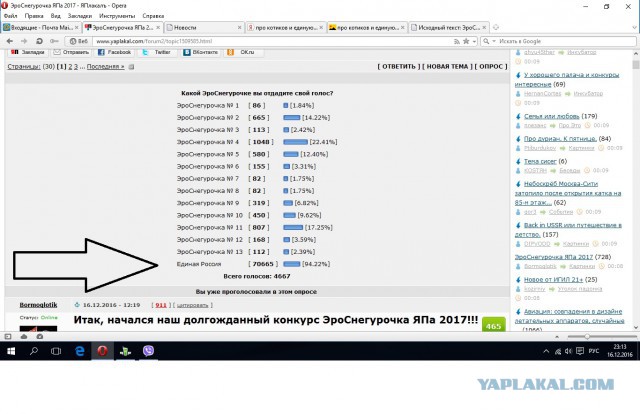640x414 pixels.
Task: Open the panel toggle icon in Opera status bar
Action: pos(8,336)
